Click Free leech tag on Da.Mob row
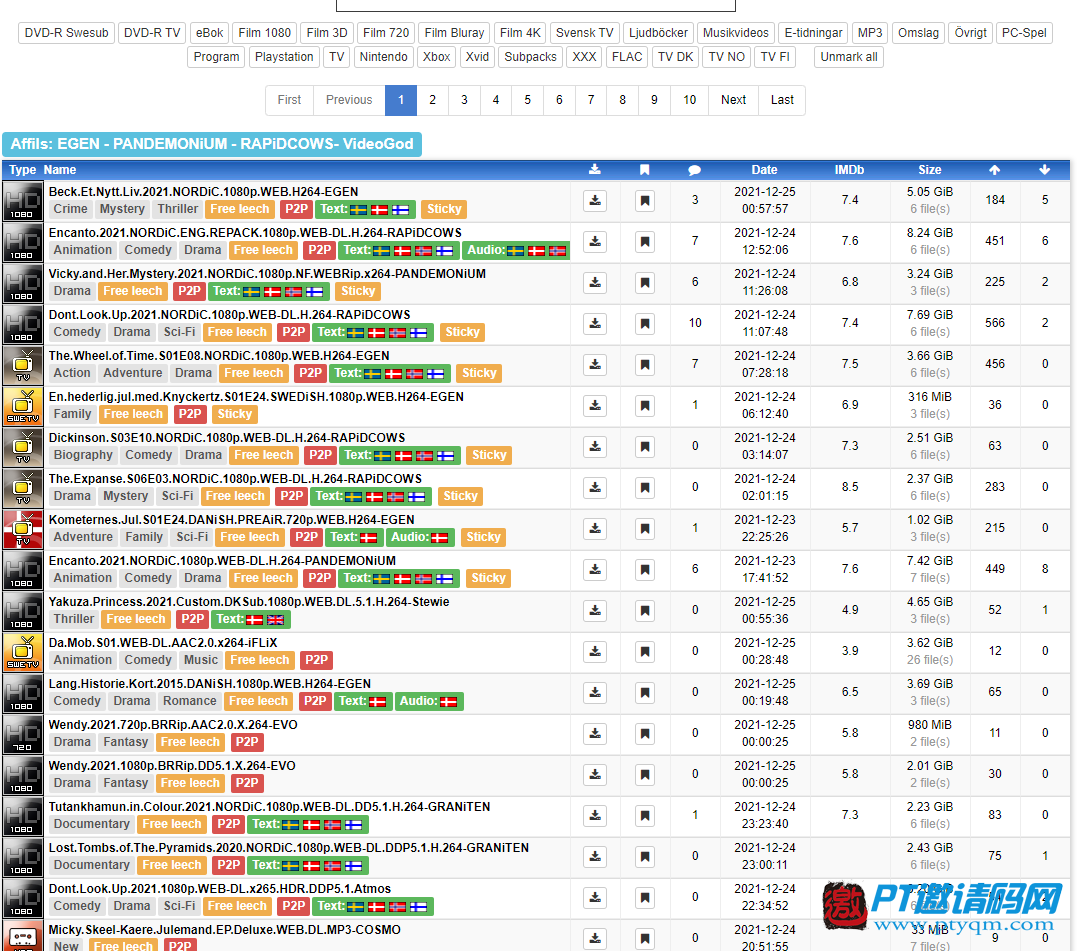Image resolution: width=1077 pixels, height=951 pixels. [x=260, y=660]
